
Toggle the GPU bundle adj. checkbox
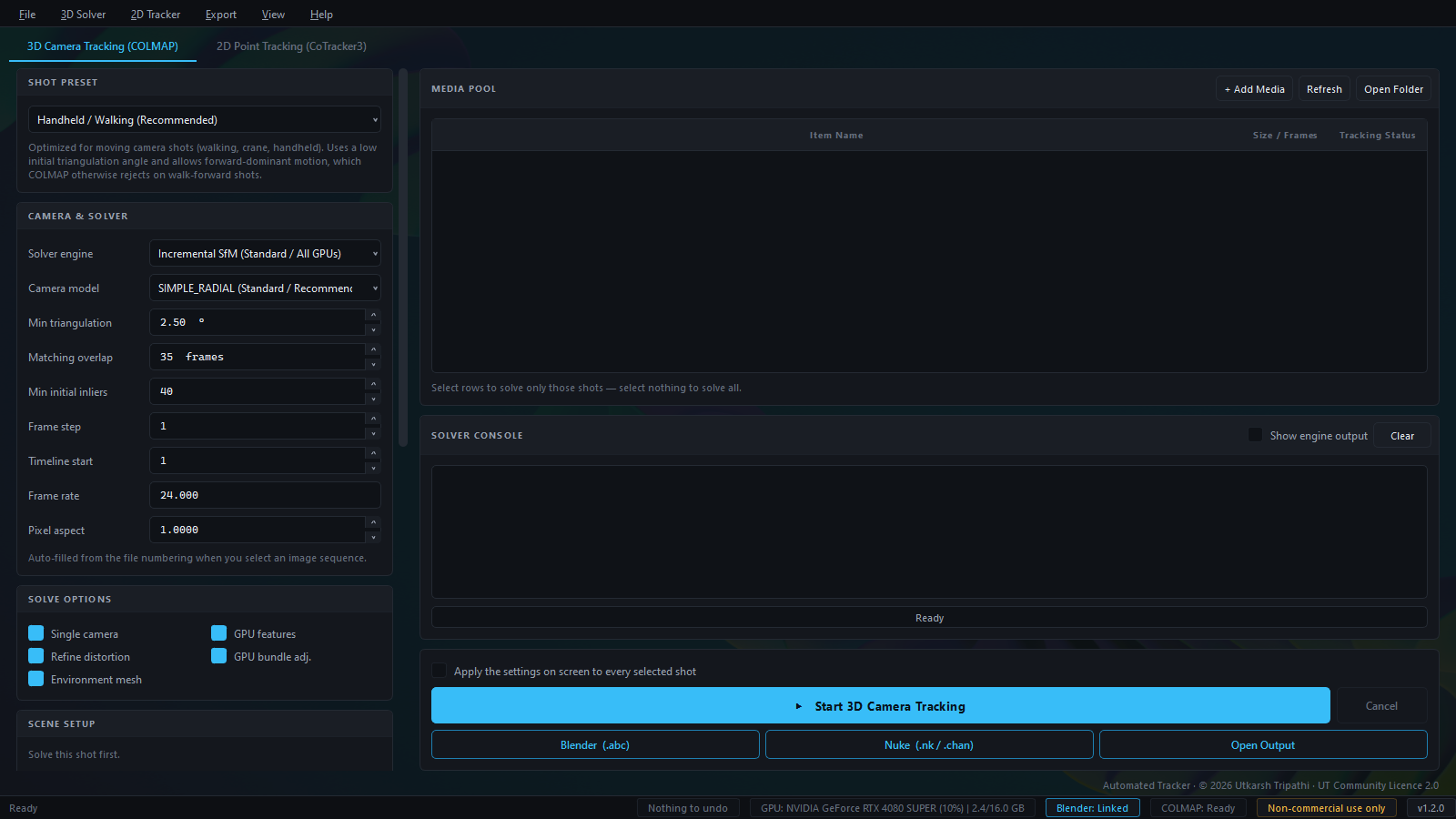(x=219, y=656)
